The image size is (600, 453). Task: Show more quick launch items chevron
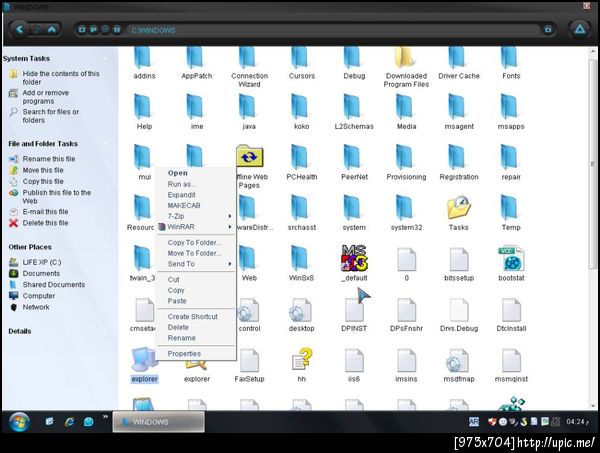(105, 417)
